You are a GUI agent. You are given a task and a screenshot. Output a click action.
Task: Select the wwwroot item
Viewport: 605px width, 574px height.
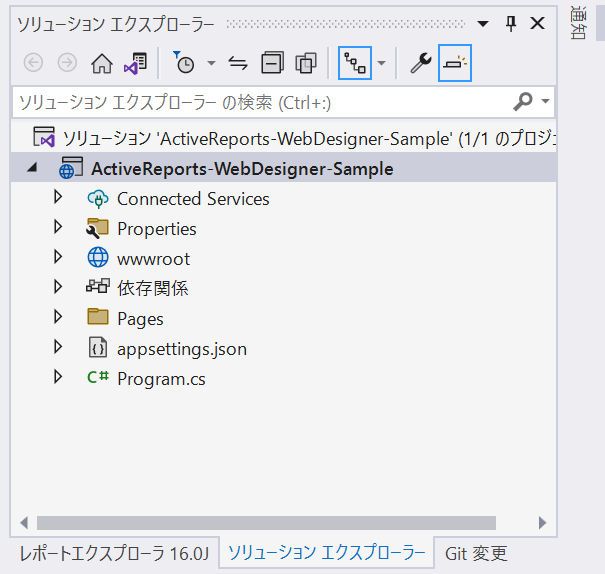[154, 259]
